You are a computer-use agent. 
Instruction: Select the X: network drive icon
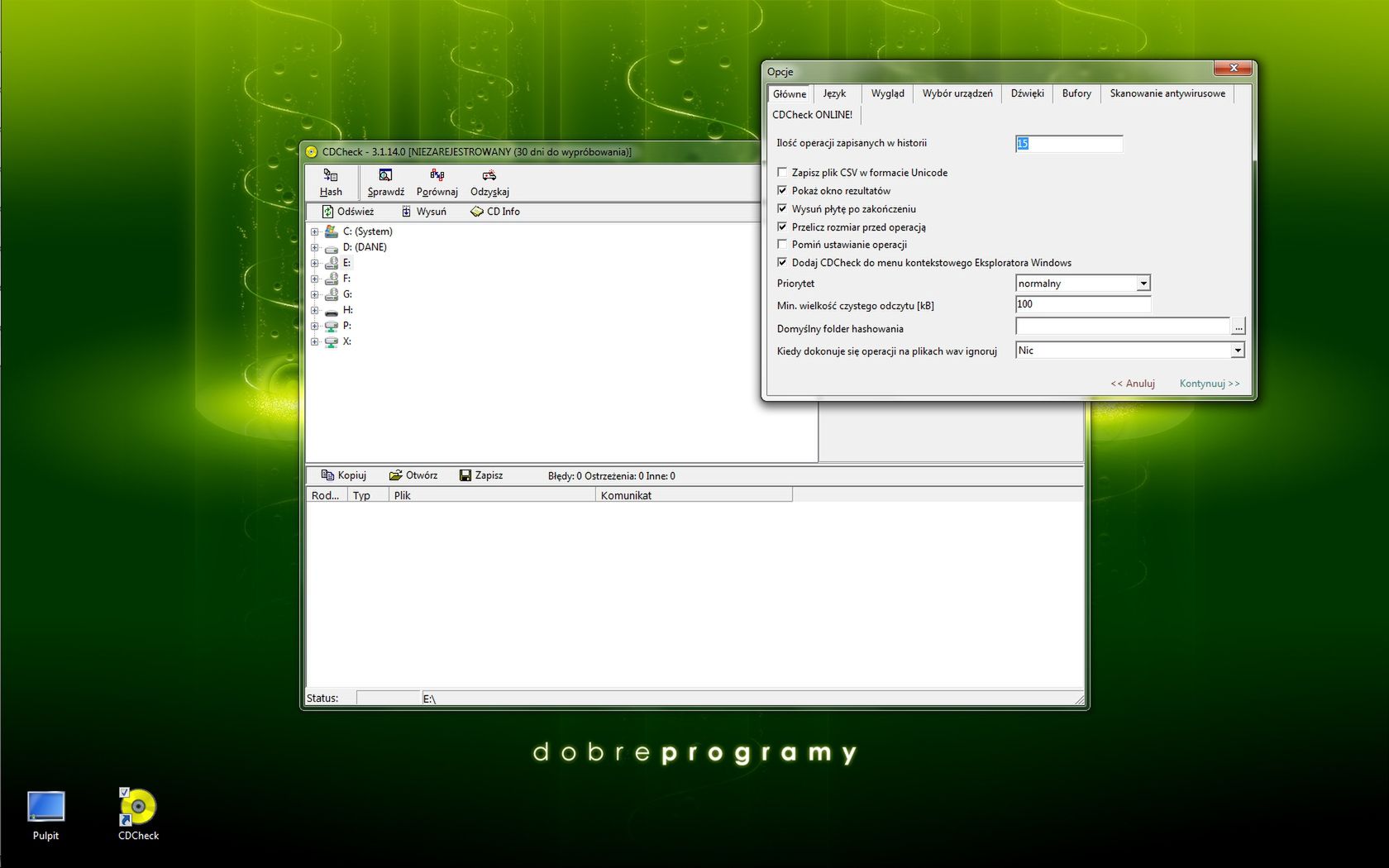(332, 341)
